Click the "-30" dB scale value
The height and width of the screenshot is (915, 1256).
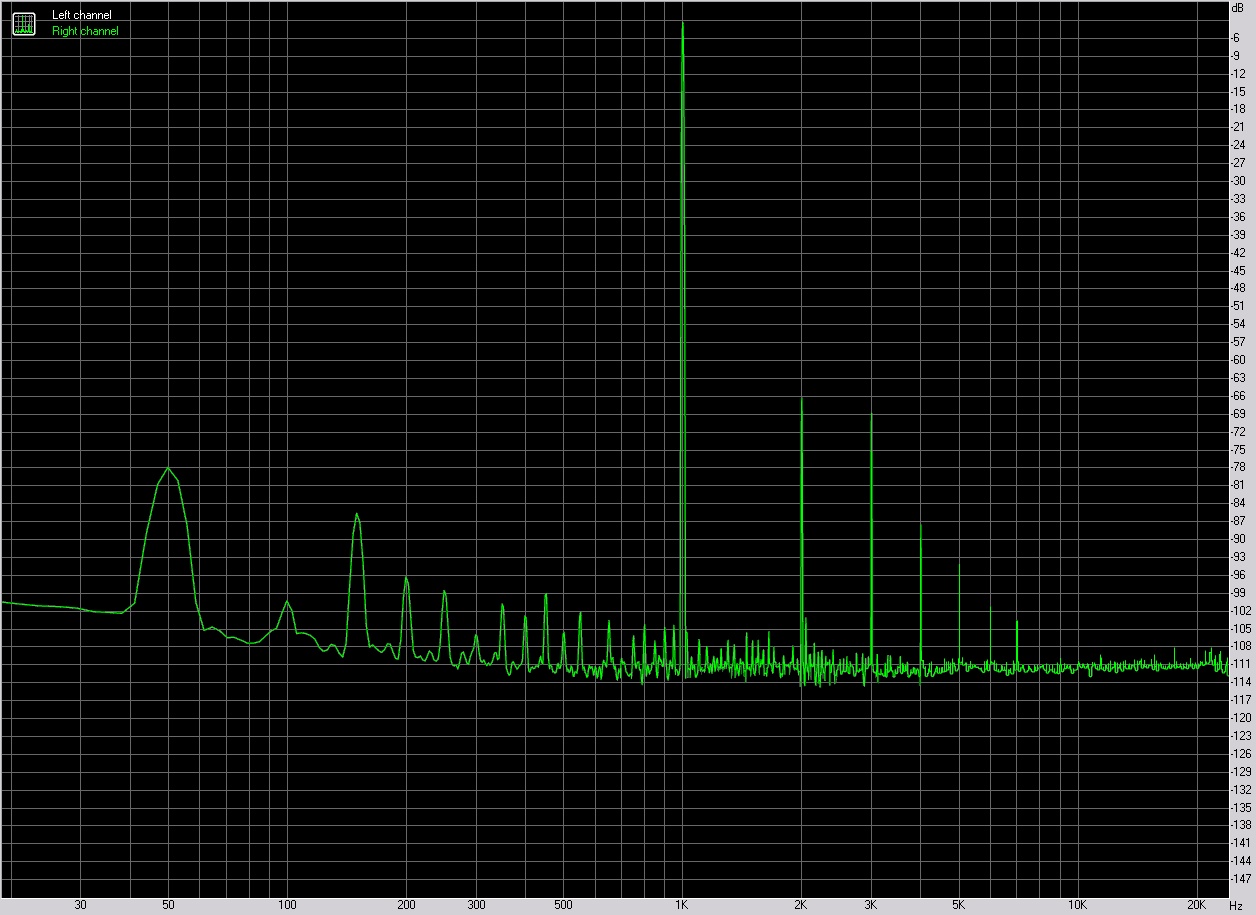(x=1238, y=180)
